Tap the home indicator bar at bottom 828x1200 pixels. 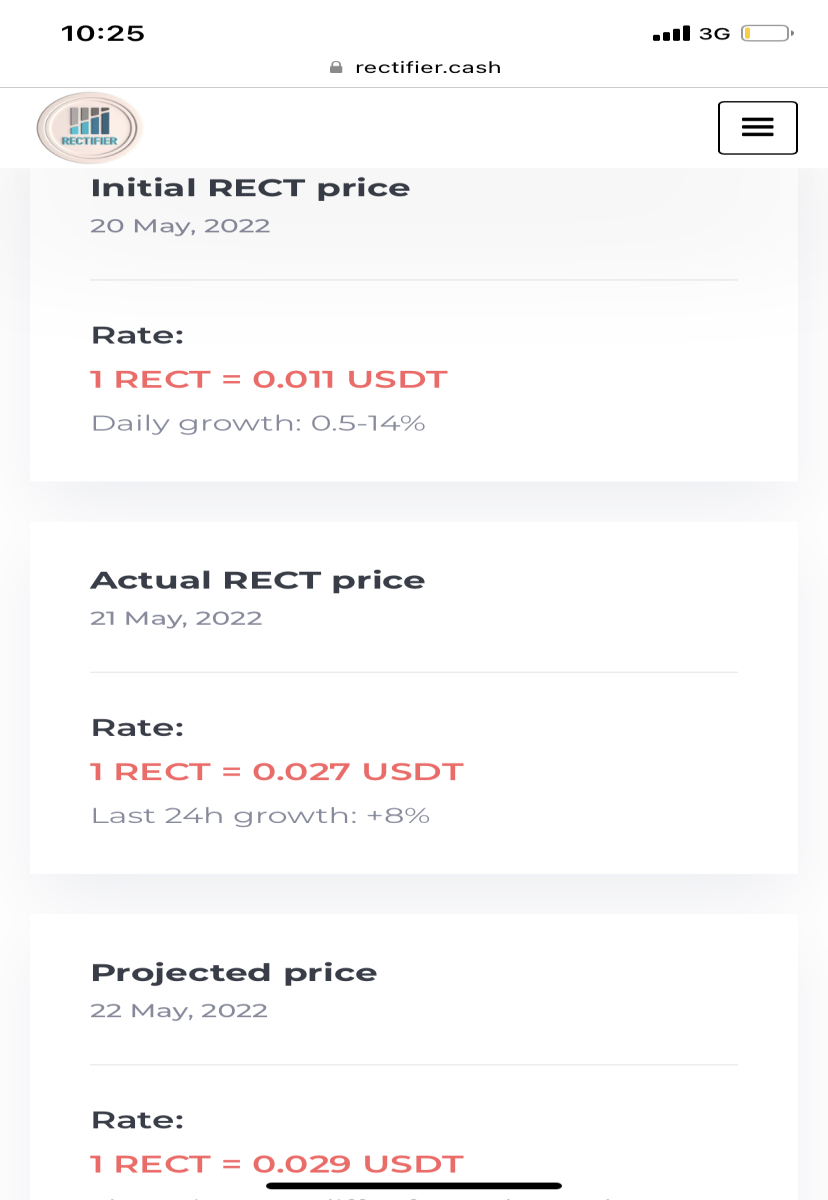coord(414,1186)
